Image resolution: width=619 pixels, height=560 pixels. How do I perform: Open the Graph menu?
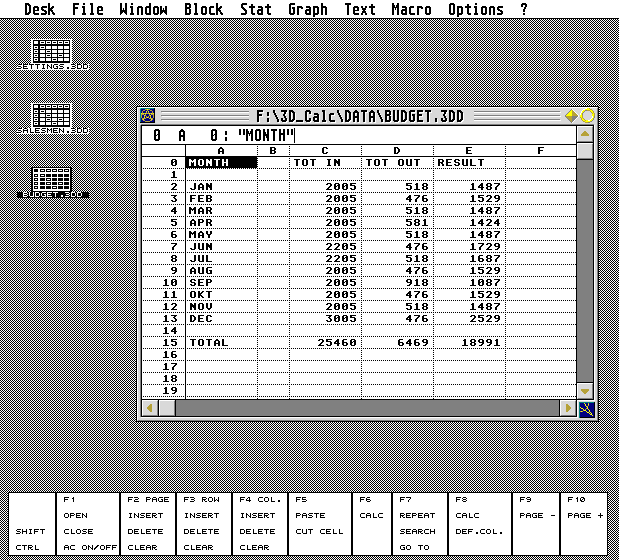307,10
